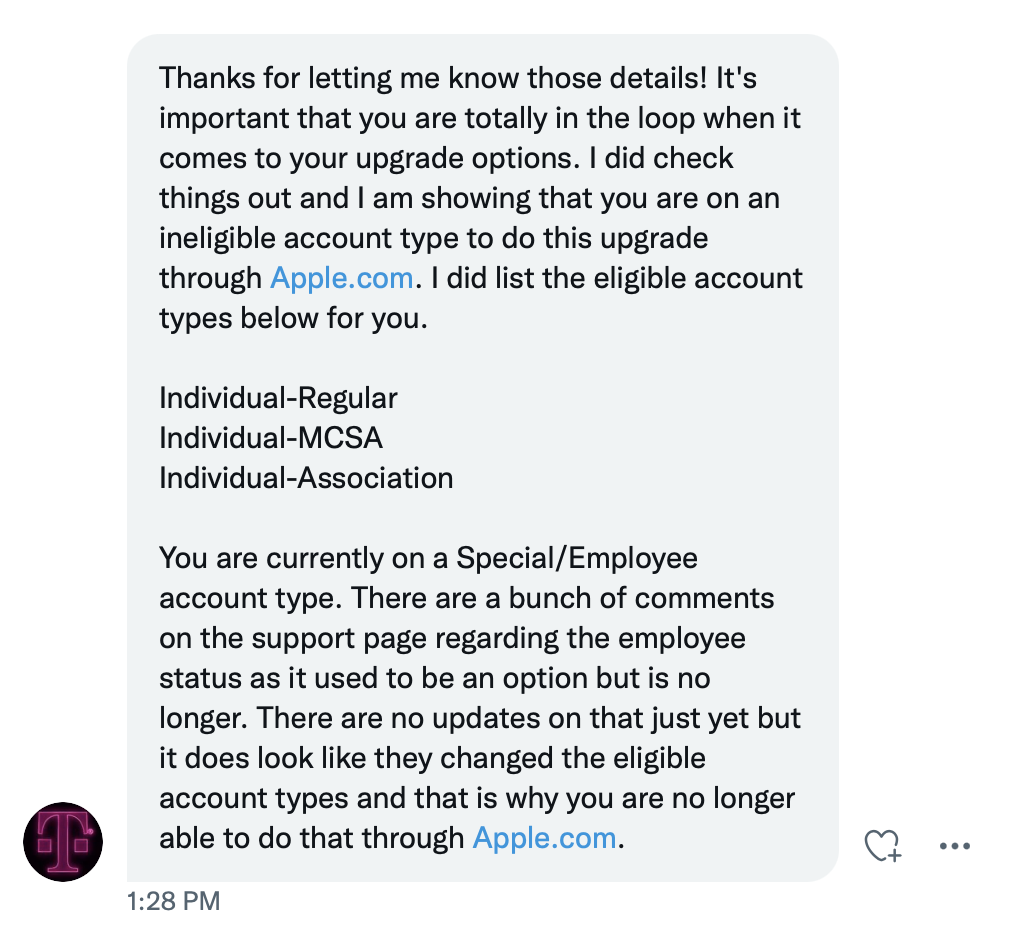Image resolution: width=1016 pixels, height=926 pixels.
Task: Click the 'types below for you.' line
Action: [x=294, y=319]
